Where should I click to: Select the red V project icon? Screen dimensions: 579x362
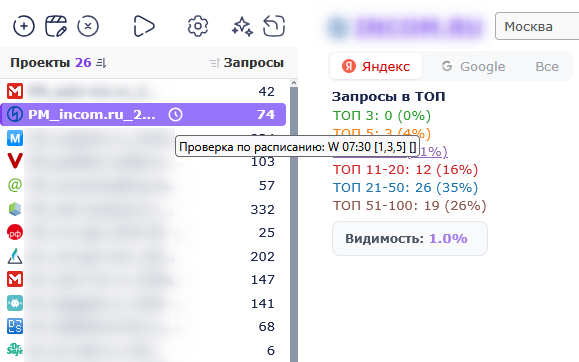[15, 161]
